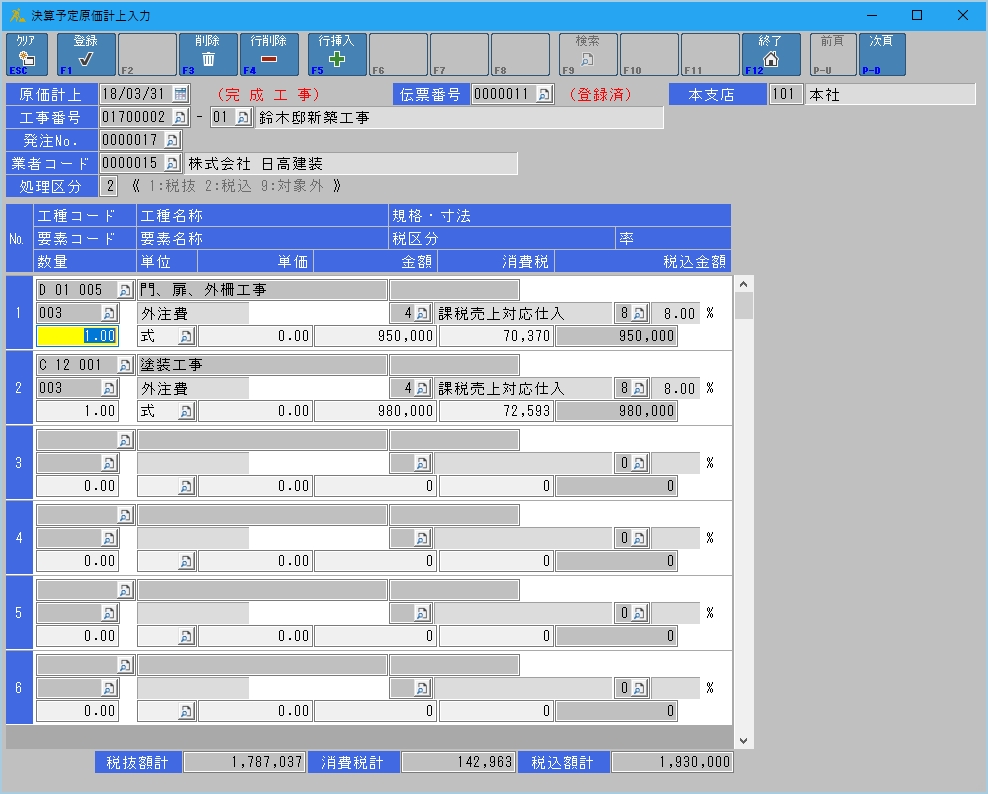Open calendar picker next to 原価計上 date
The image size is (988, 794).
[x=180, y=94]
